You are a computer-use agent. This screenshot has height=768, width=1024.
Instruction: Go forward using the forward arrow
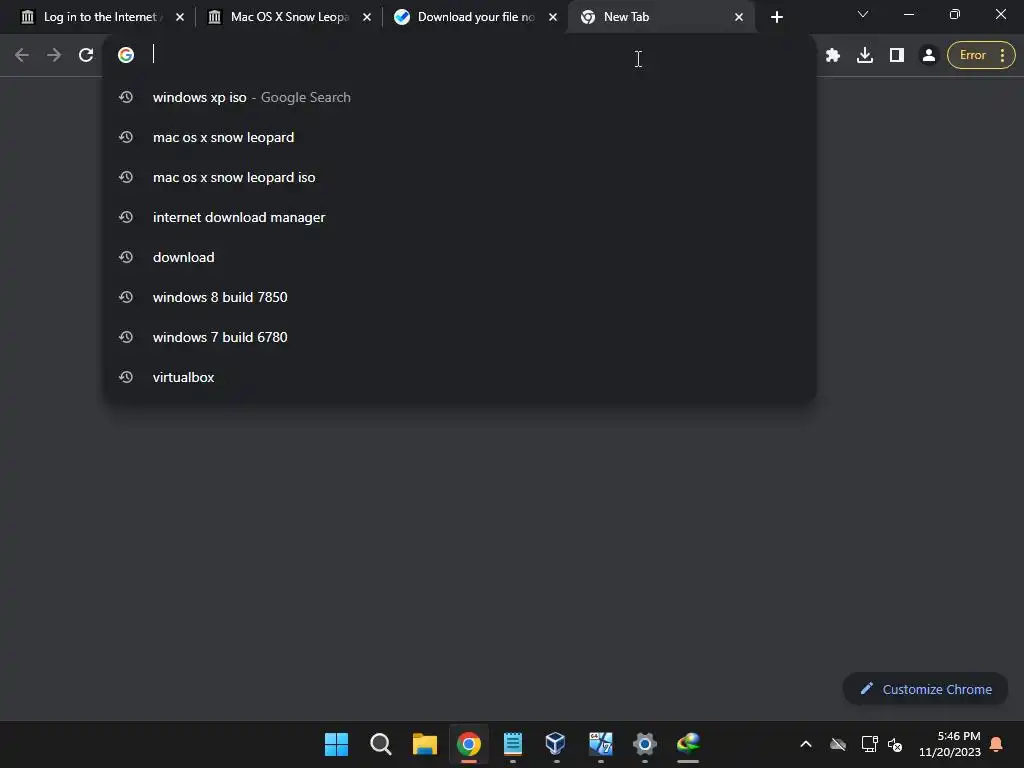tap(54, 55)
